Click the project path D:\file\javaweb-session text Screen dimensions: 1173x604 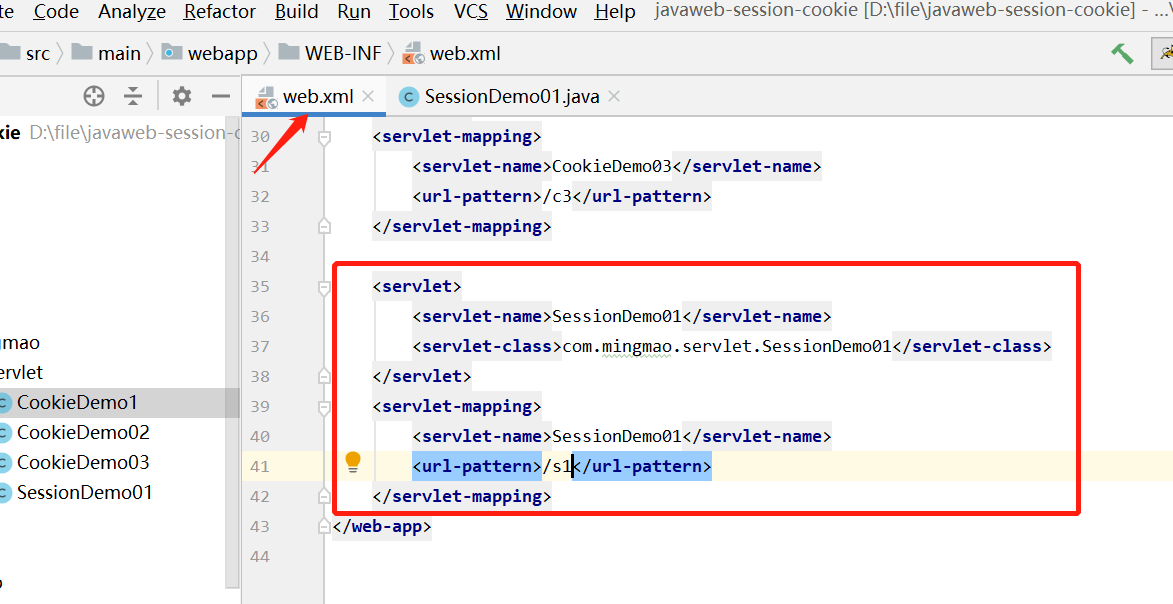pyautogui.click(x=133, y=133)
